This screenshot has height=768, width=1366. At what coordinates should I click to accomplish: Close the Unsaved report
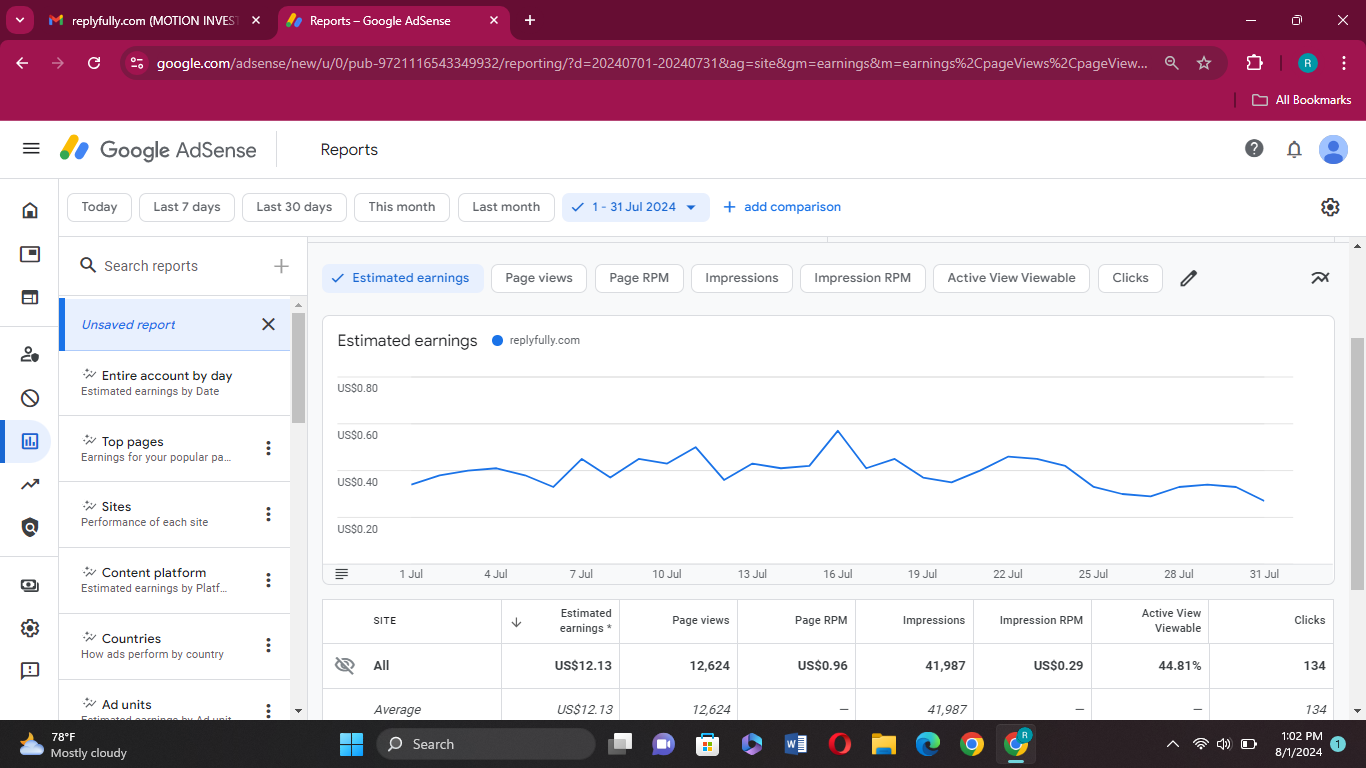tap(268, 324)
